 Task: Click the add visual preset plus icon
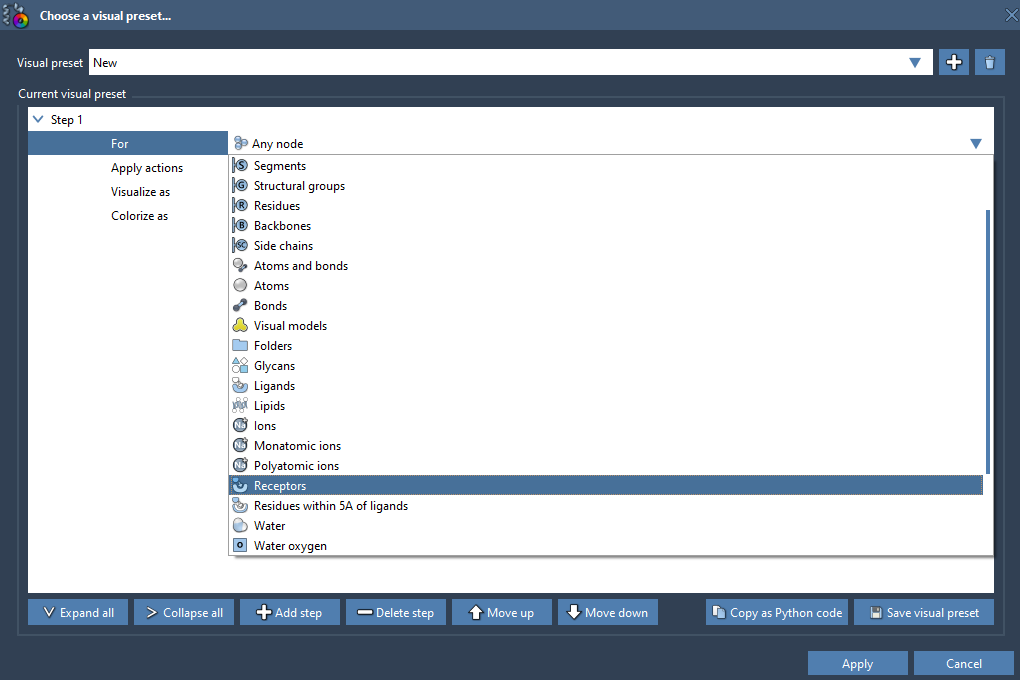pyautogui.click(x=954, y=62)
